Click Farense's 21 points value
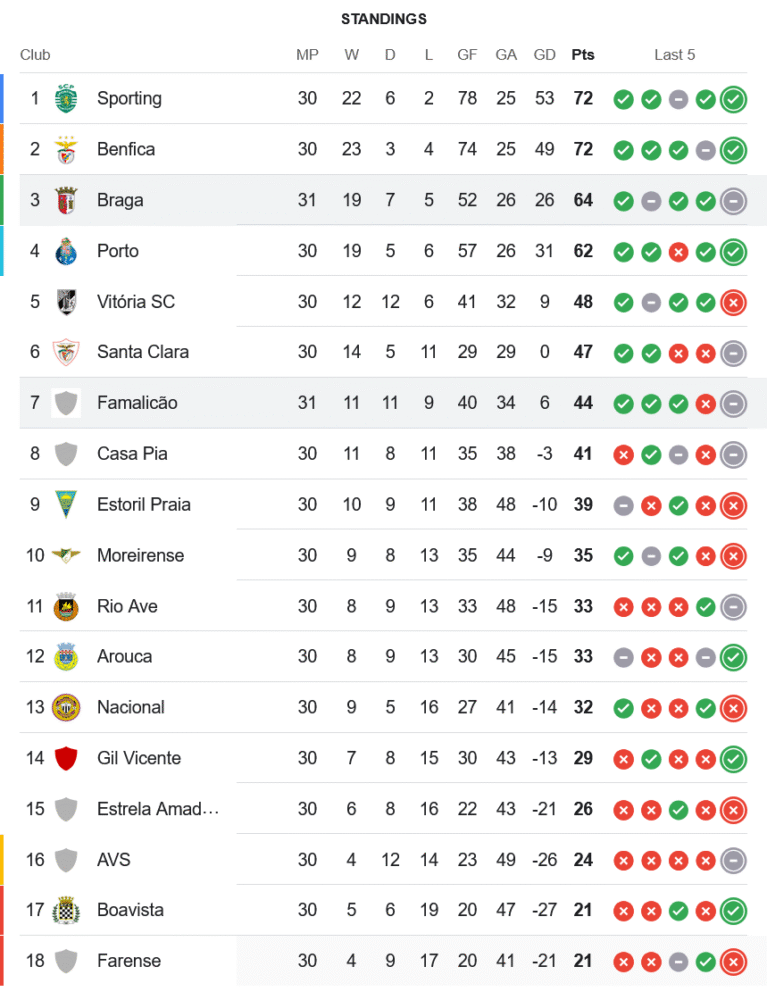This screenshot has height=1000, width=767. pos(583,961)
